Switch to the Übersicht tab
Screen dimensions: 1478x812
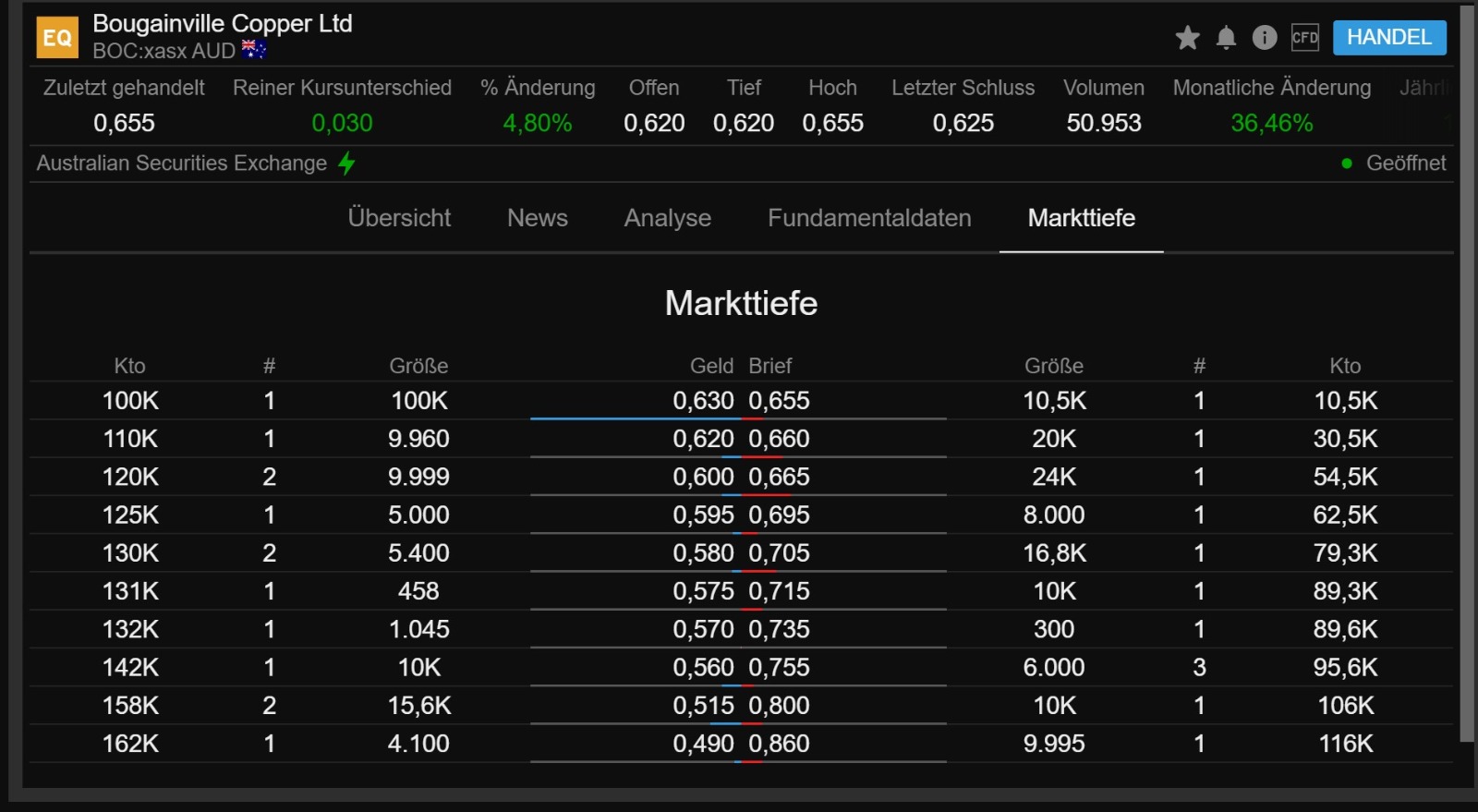point(399,218)
